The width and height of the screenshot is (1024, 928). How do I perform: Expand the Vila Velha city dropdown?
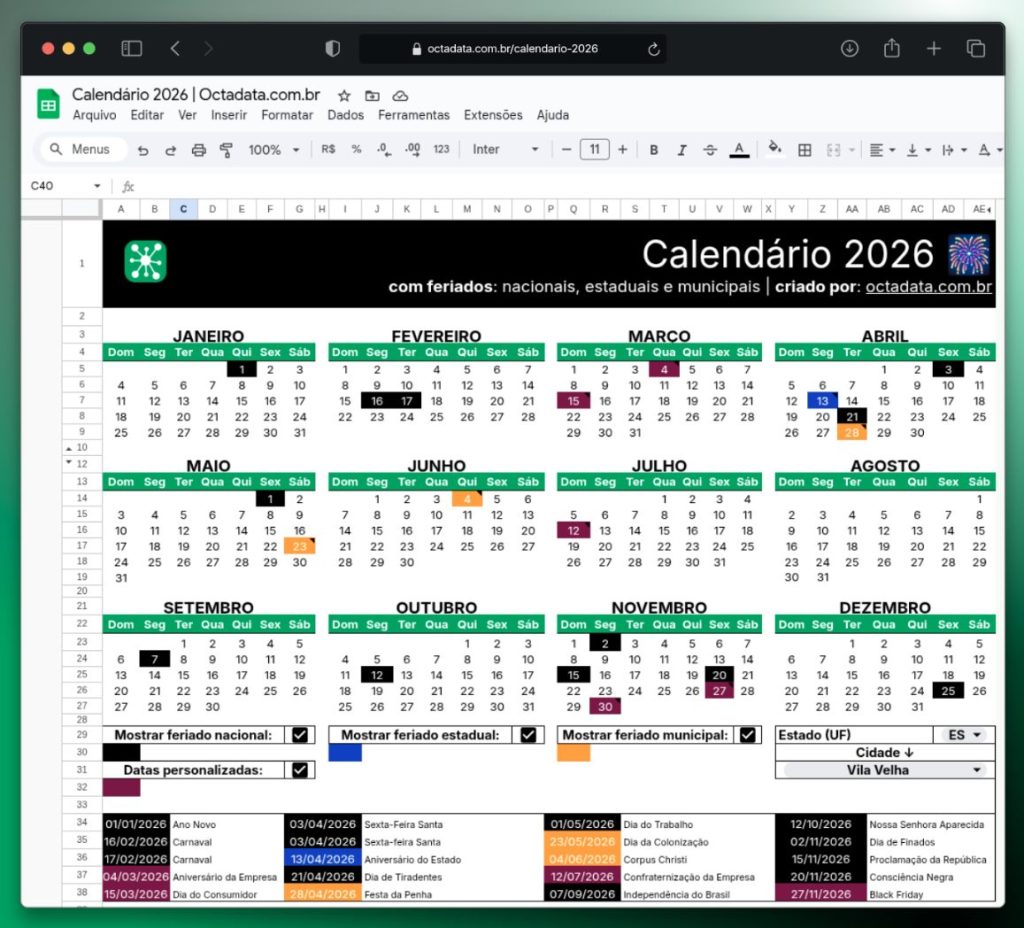(x=884, y=770)
